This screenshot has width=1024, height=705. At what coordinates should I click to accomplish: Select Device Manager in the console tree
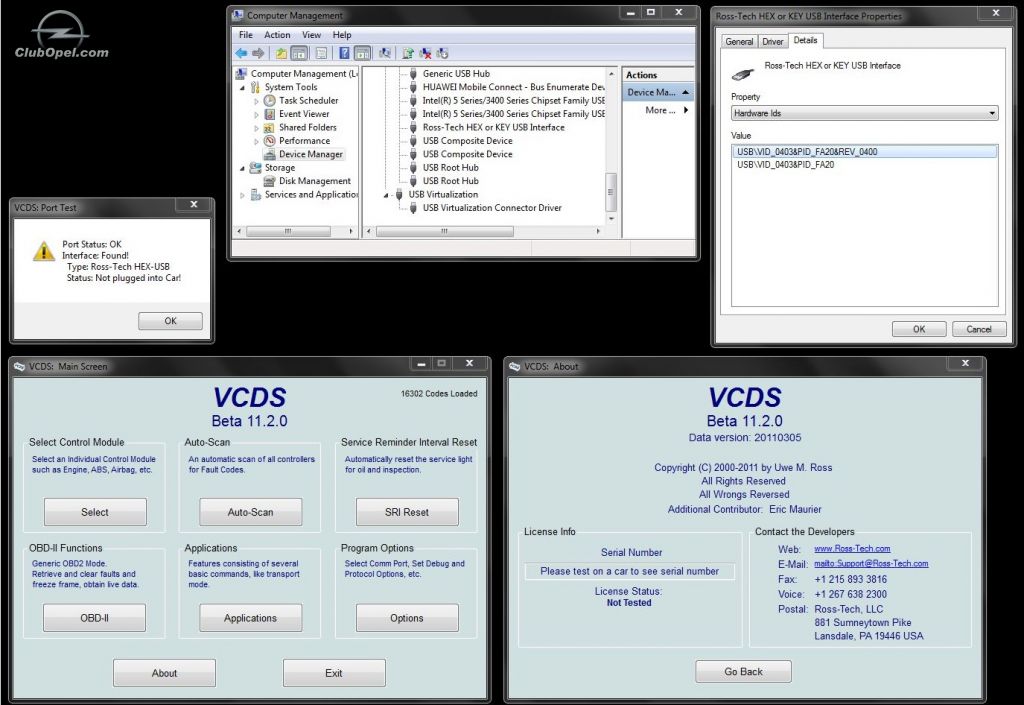(x=310, y=154)
